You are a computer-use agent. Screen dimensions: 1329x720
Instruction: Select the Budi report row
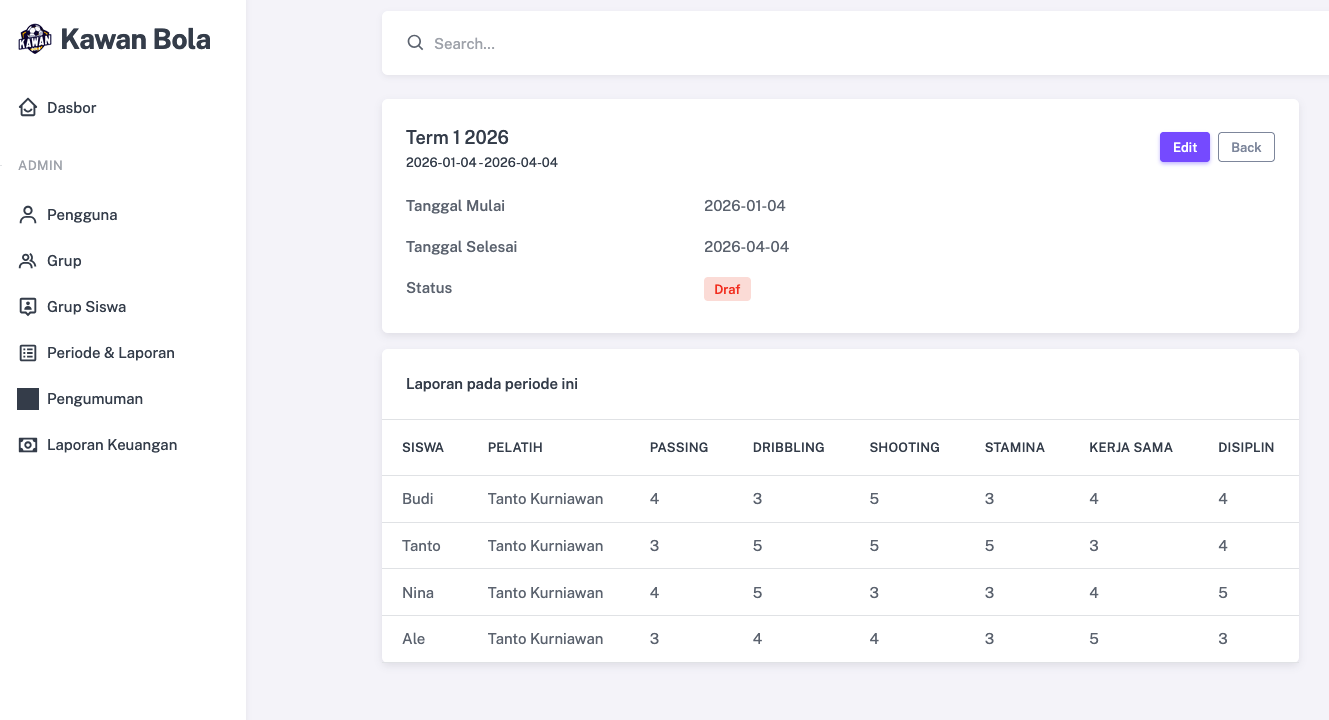tap(418, 499)
